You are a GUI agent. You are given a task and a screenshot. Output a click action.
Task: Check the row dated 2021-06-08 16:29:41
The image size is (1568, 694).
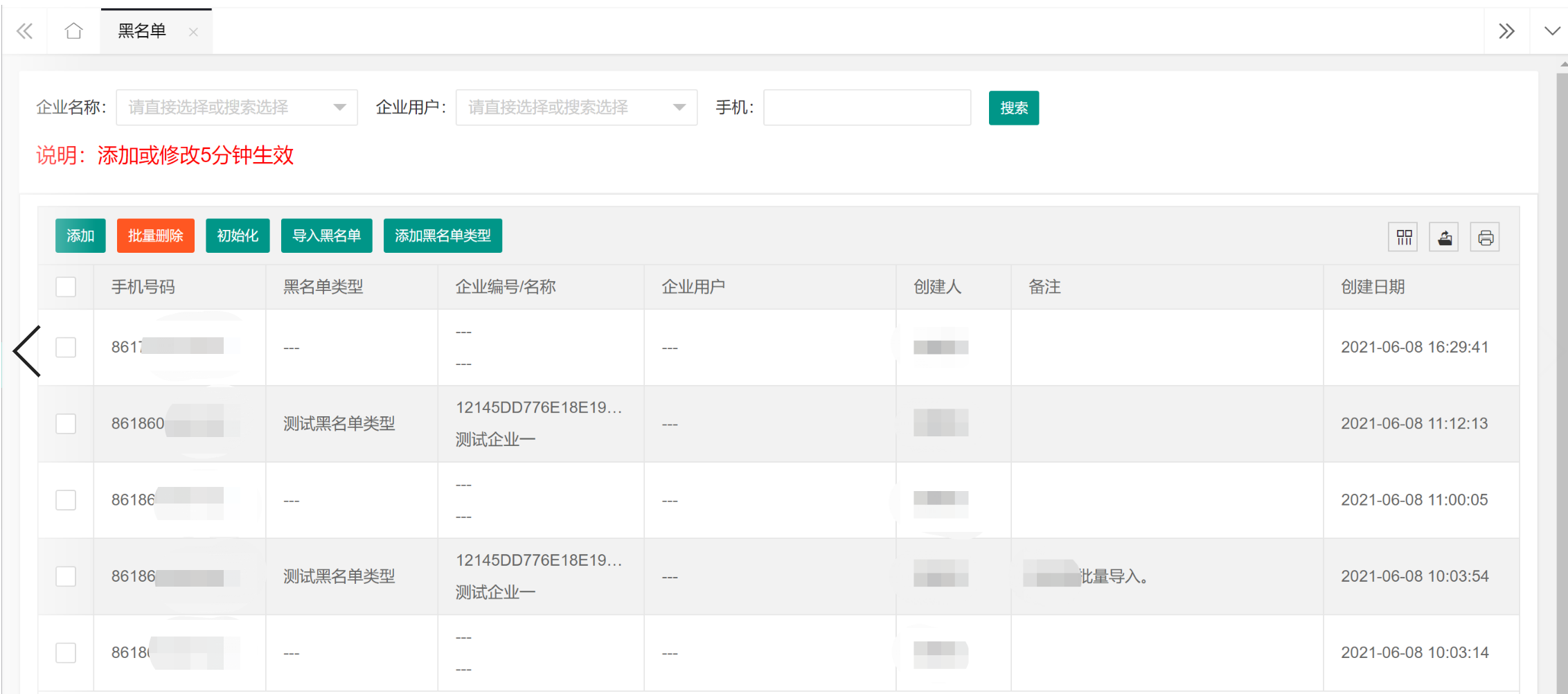click(x=66, y=347)
